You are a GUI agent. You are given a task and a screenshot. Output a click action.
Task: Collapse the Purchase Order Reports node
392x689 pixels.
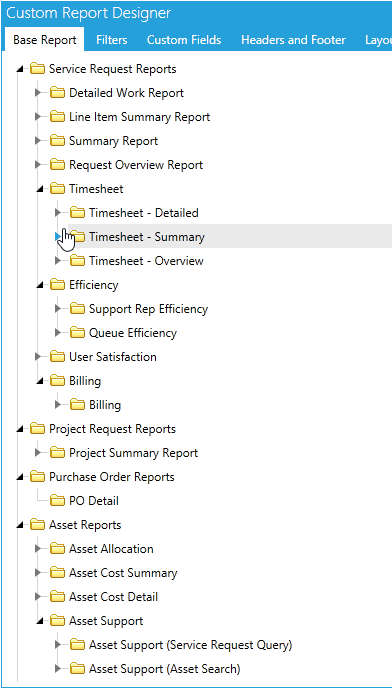[x=19, y=477]
